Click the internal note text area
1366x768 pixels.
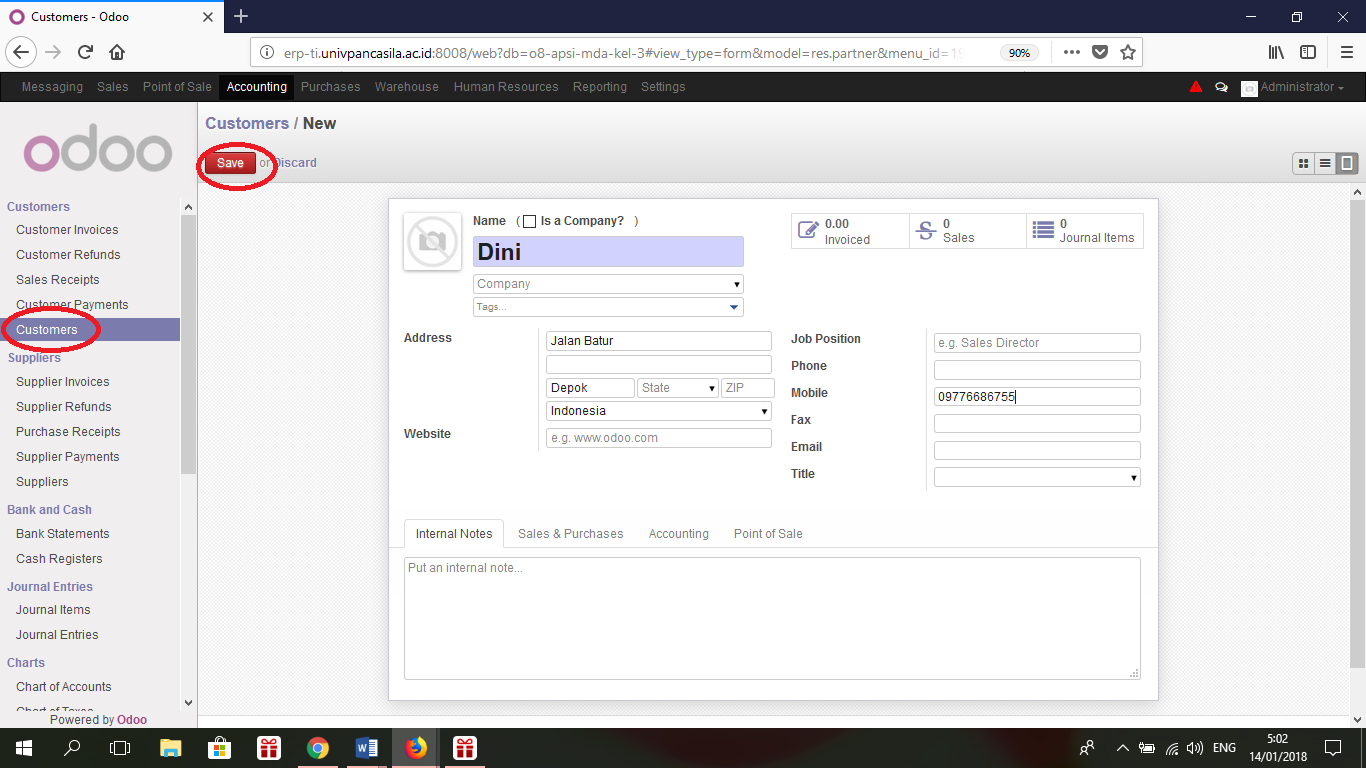tap(772, 619)
